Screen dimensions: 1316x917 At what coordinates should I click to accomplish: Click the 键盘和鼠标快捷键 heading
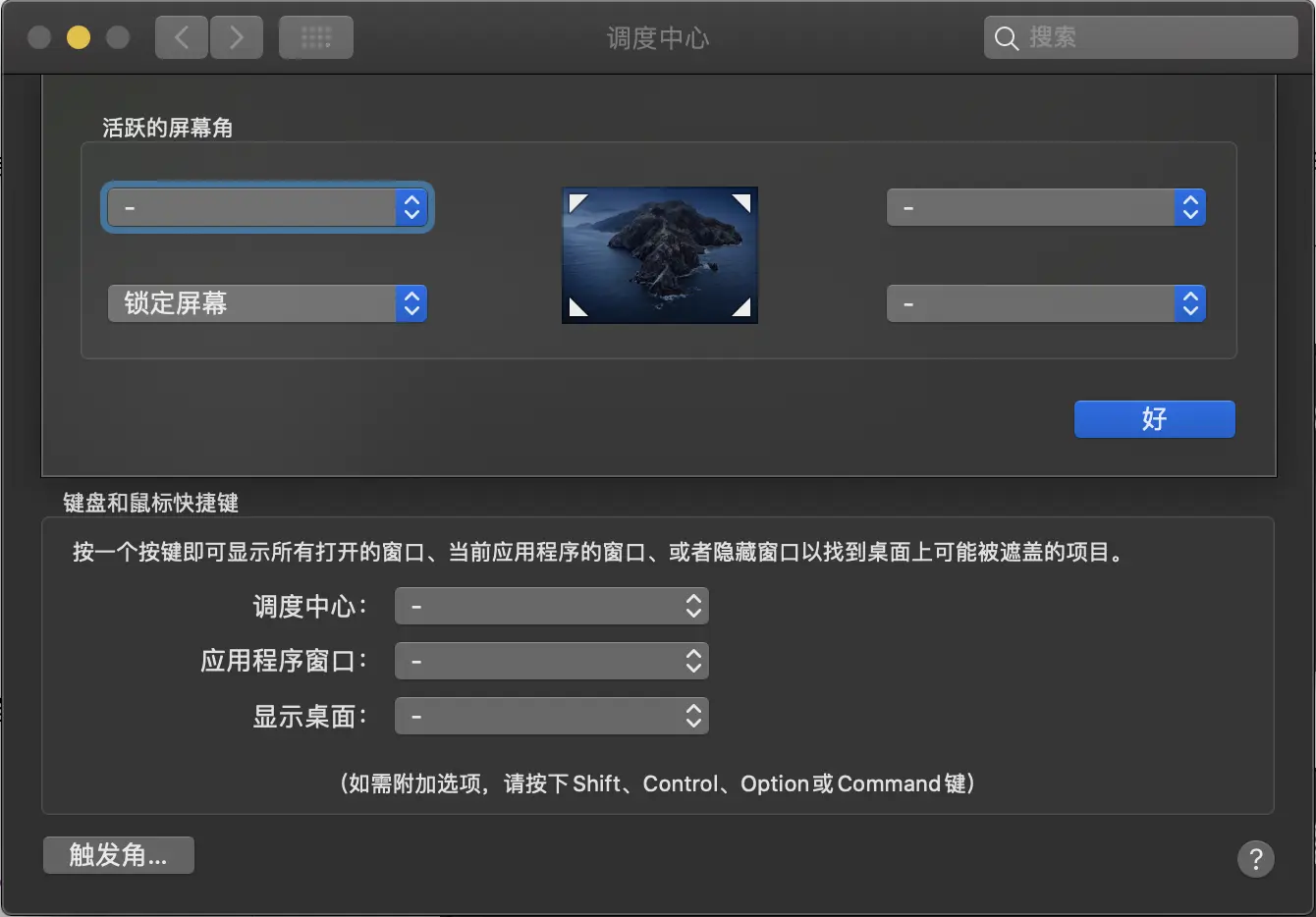coord(151,503)
